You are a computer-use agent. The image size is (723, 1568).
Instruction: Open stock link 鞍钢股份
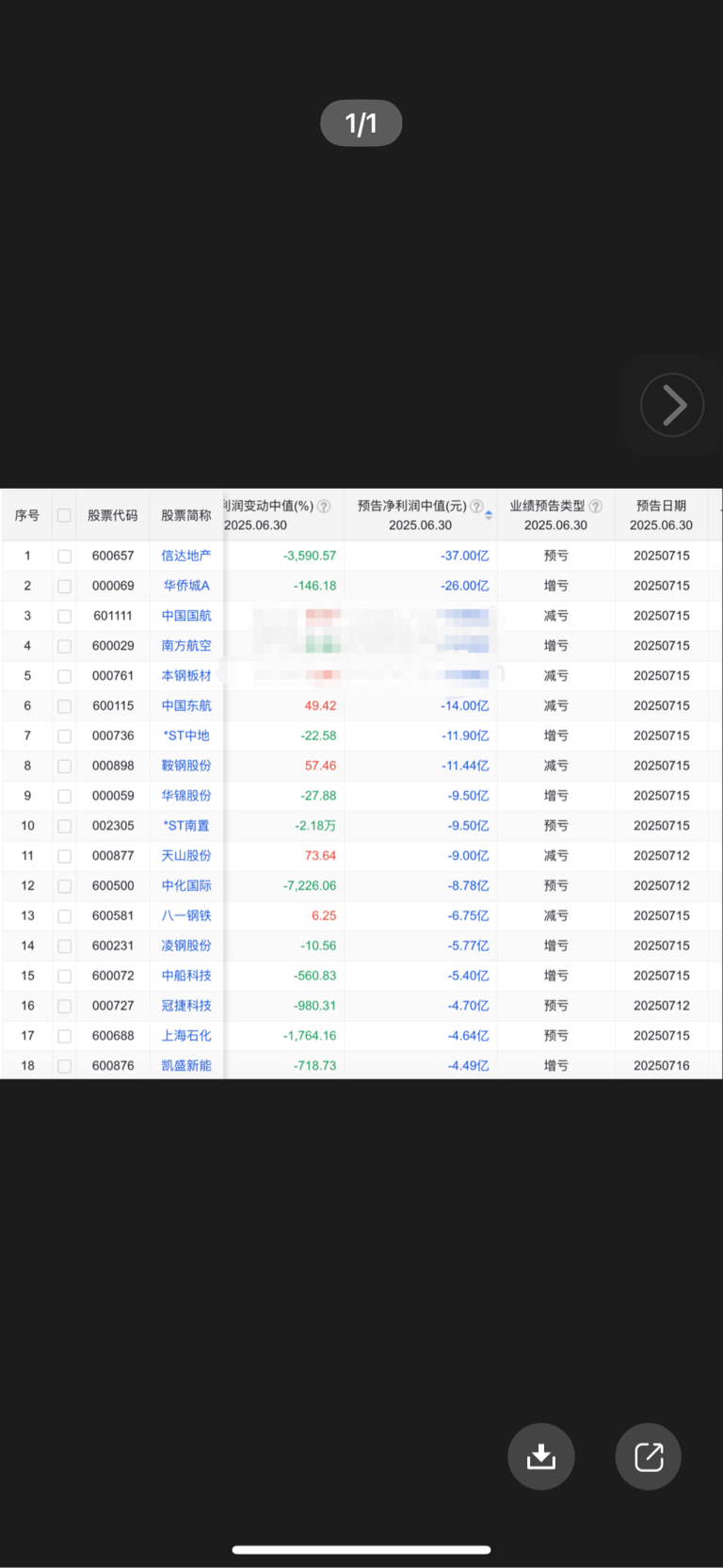(186, 766)
